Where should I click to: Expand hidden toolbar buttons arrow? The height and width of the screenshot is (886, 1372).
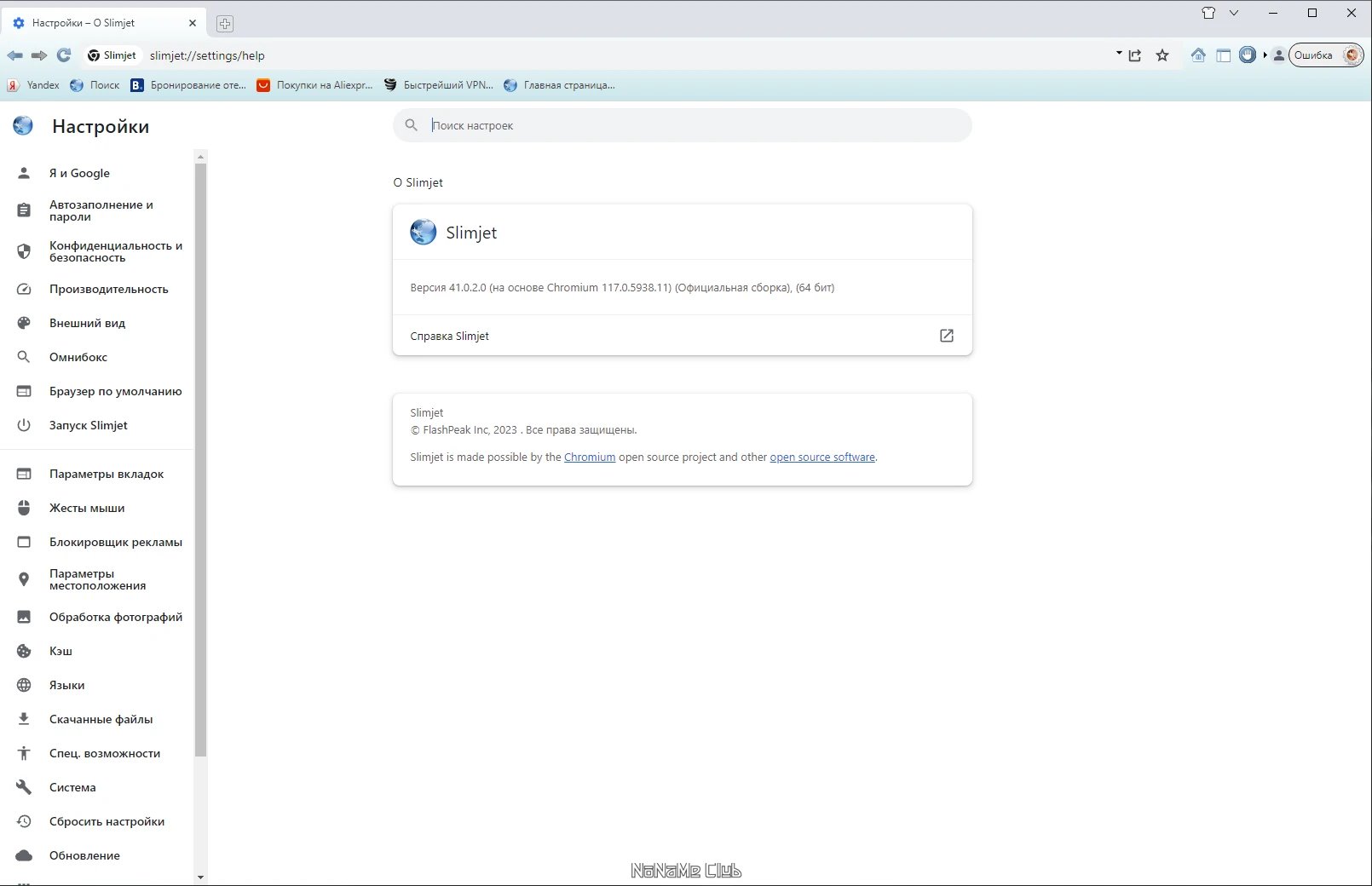(x=1265, y=55)
